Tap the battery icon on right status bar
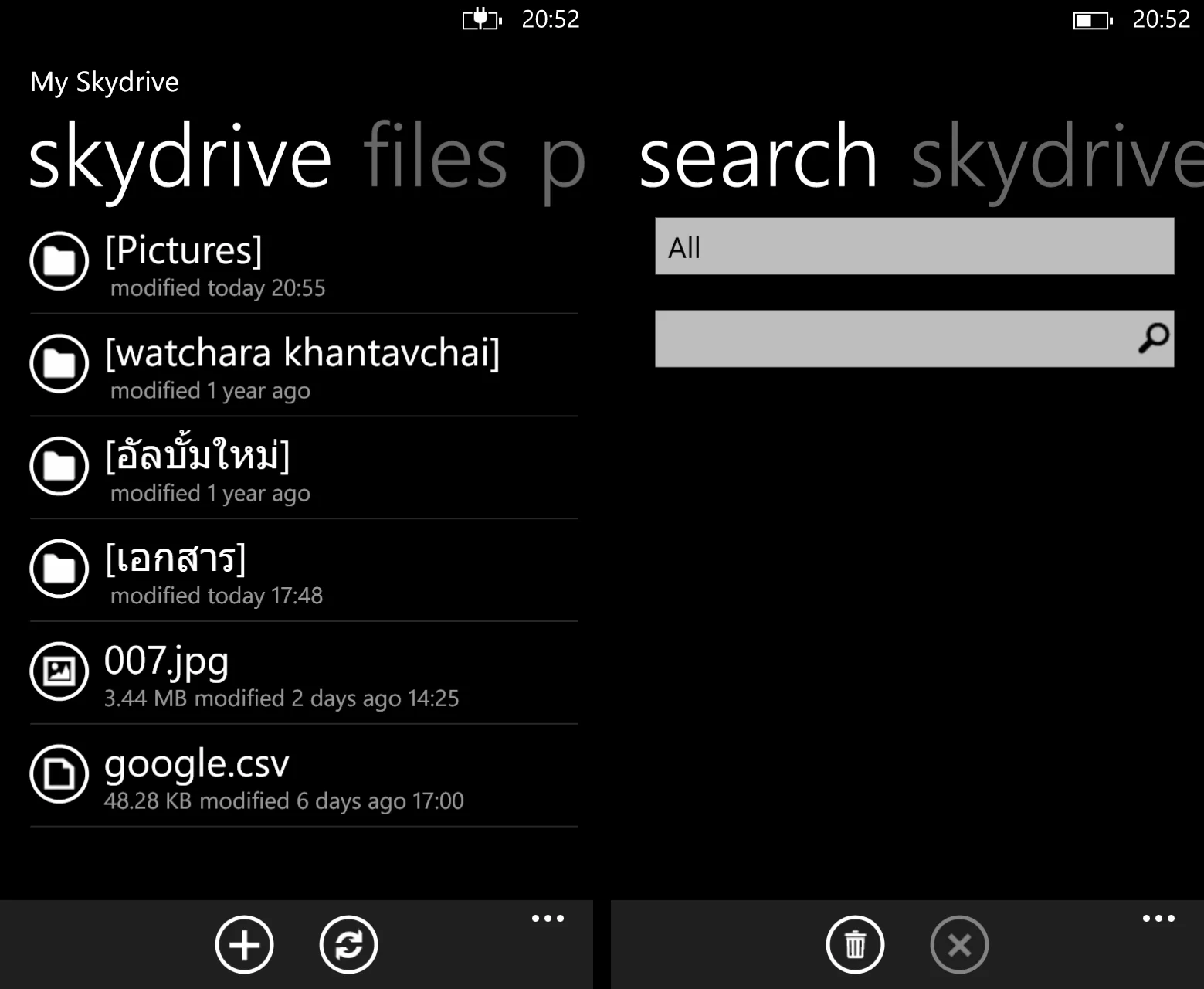This screenshot has height=989, width=1204. click(x=1093, y=21)
